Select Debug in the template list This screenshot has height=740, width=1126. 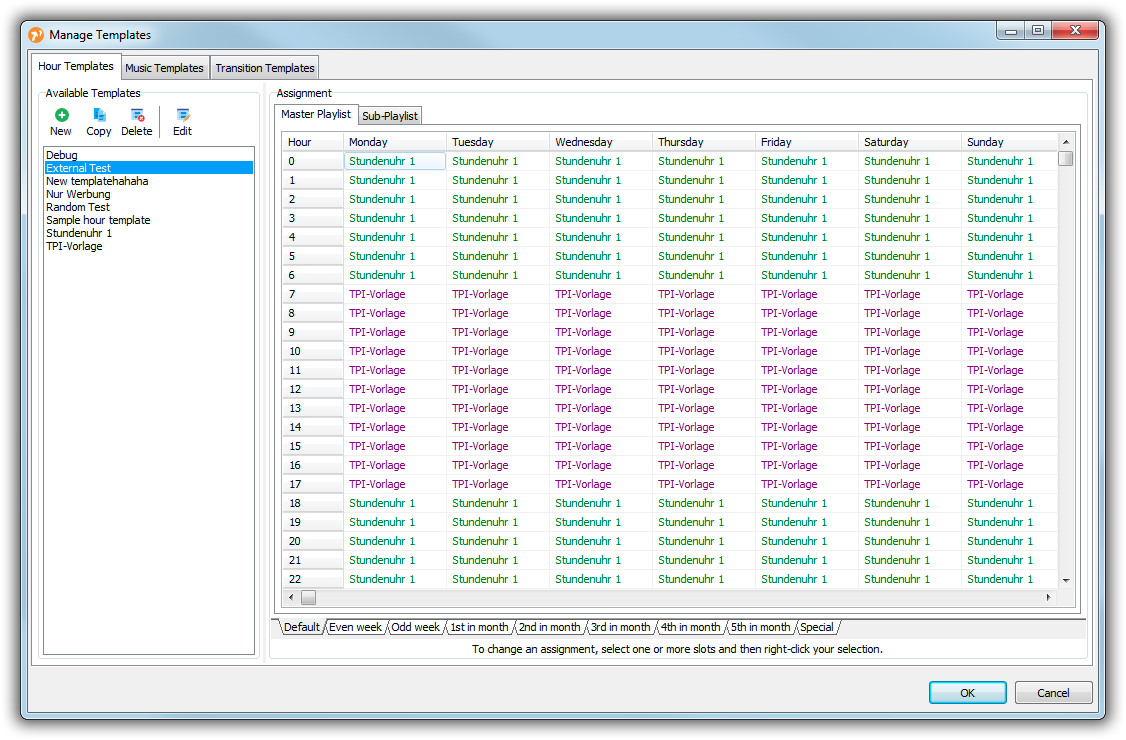(62, 155)
